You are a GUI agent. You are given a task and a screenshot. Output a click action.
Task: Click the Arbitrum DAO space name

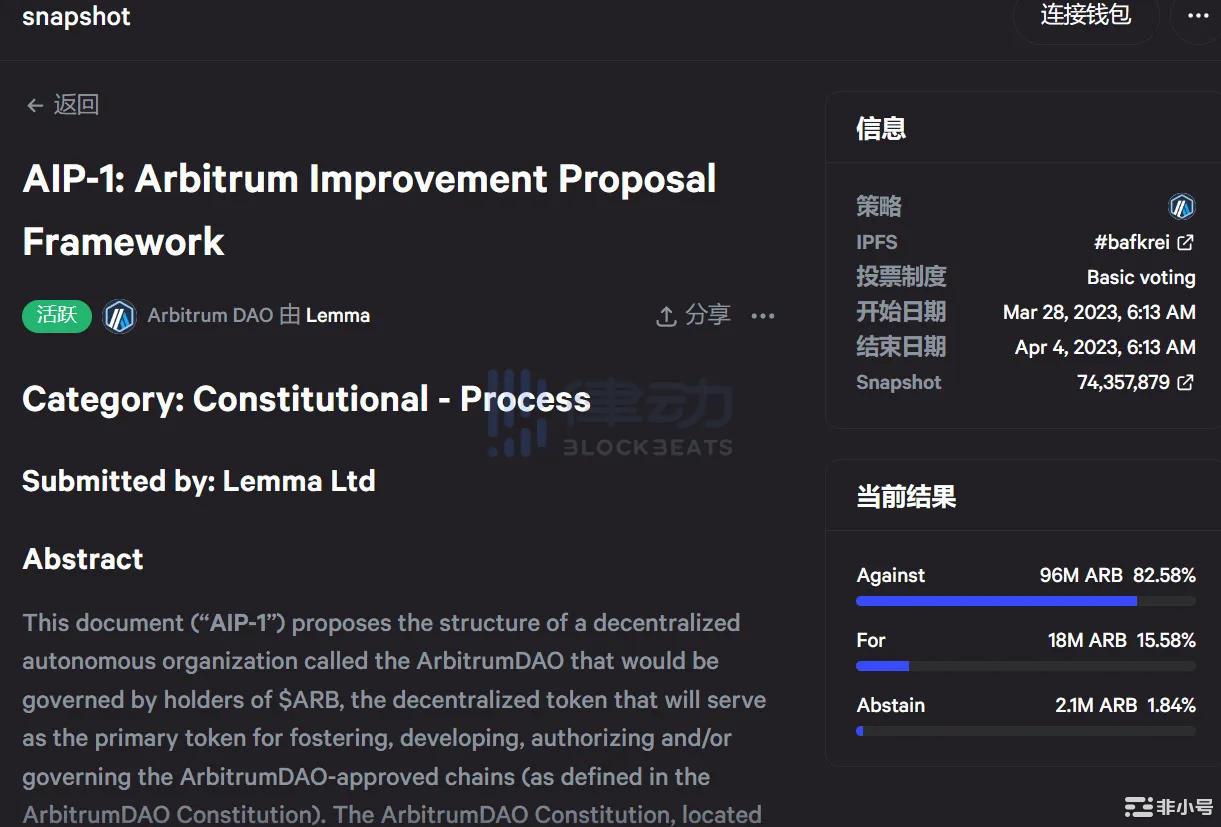(x=210, y=316)
